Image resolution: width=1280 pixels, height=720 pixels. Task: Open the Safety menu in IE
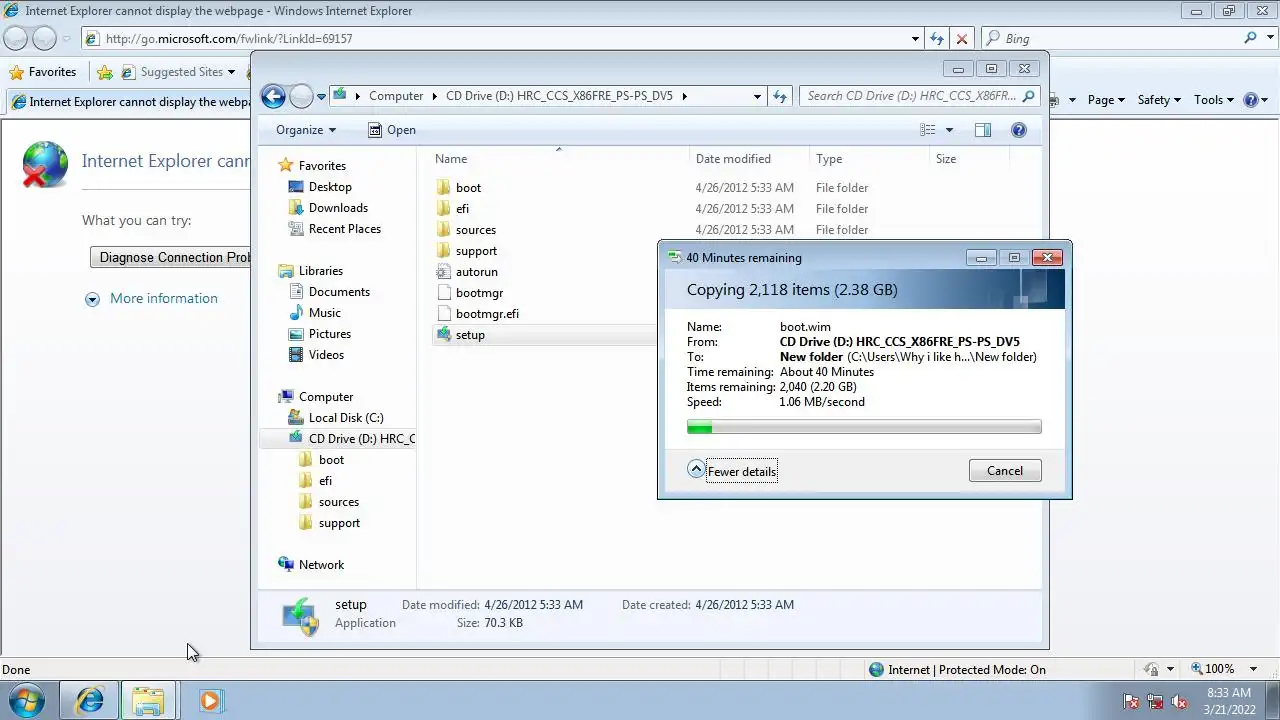(1159, 100)
